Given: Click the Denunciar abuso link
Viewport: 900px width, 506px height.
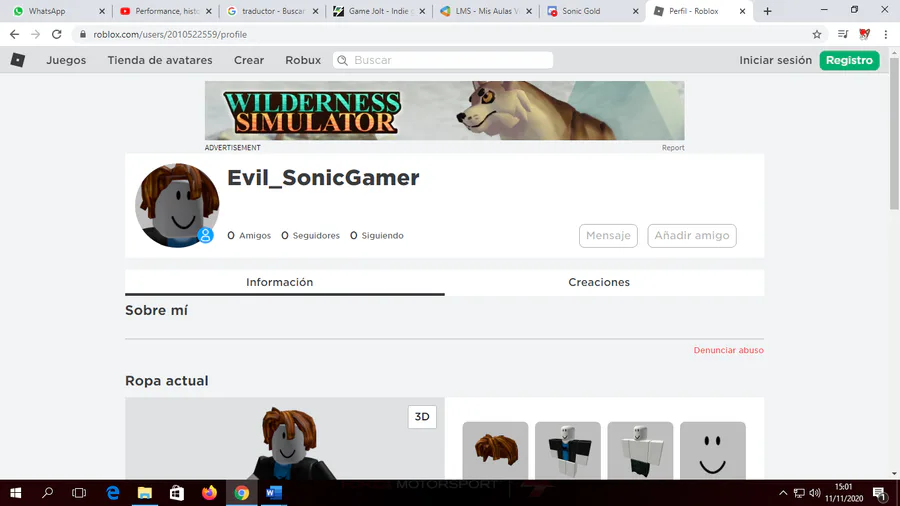Looking at the screenshot, I should tap(728, 350).
